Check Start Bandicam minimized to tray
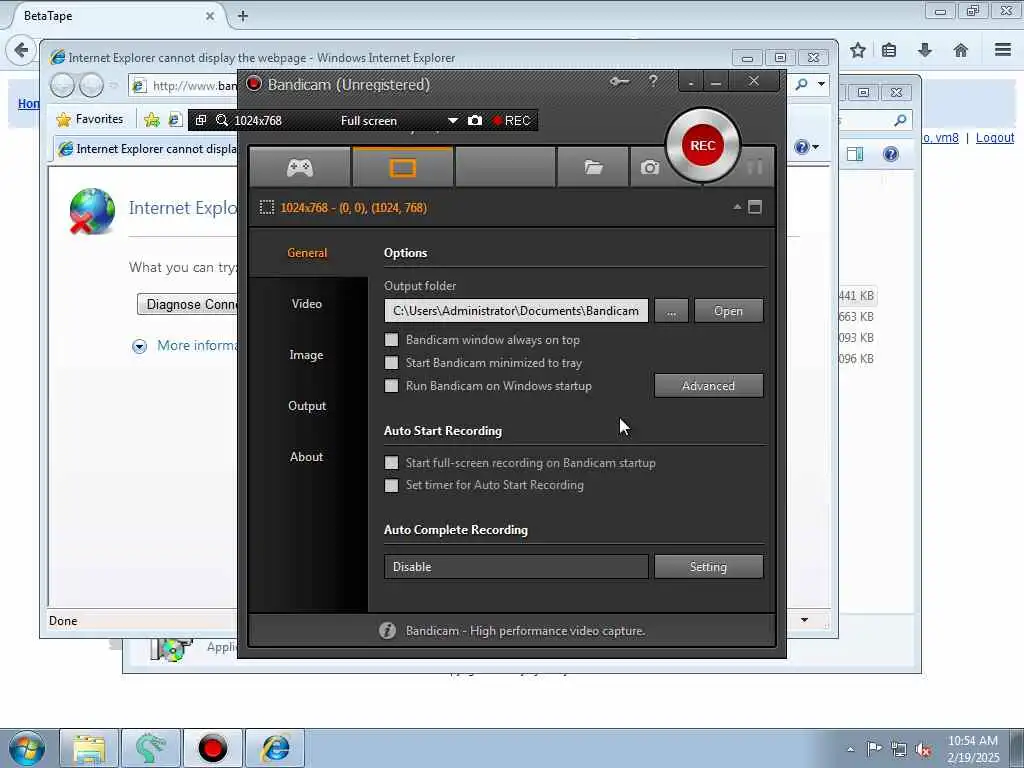This screenshot has height=768, width=1024. pos(391,362)
